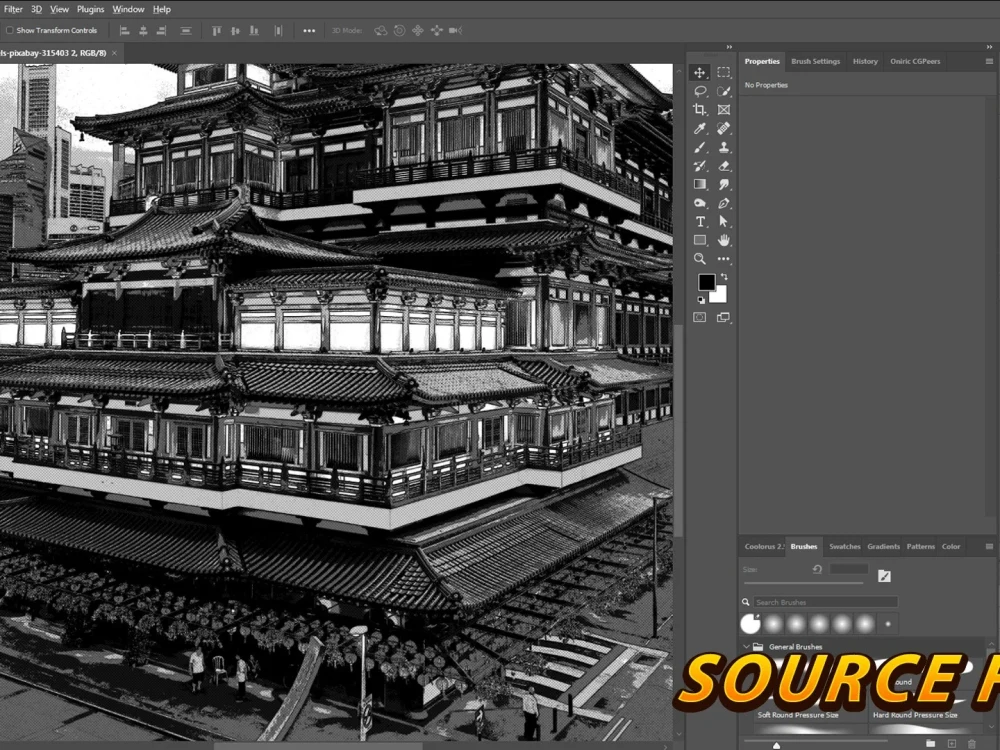Open the Filter menu

12,9
